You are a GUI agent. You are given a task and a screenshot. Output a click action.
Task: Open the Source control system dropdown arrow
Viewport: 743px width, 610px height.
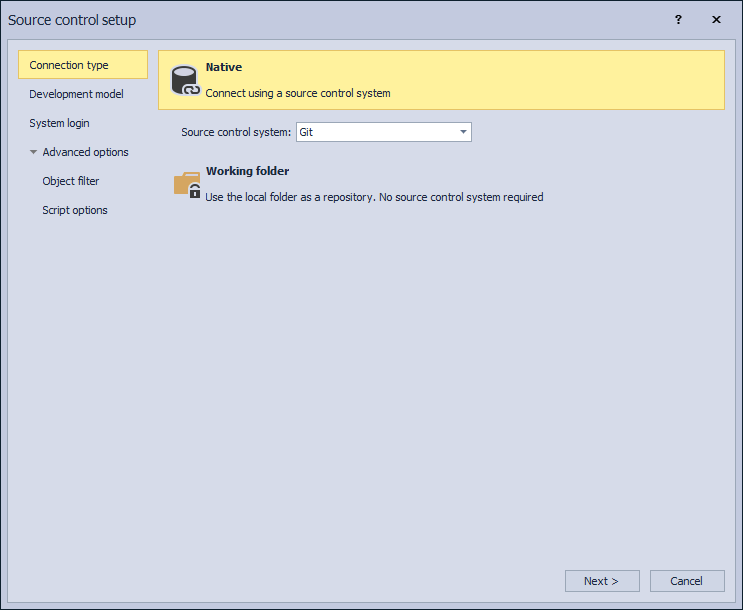pyautogui.click(x=463, y=132)
